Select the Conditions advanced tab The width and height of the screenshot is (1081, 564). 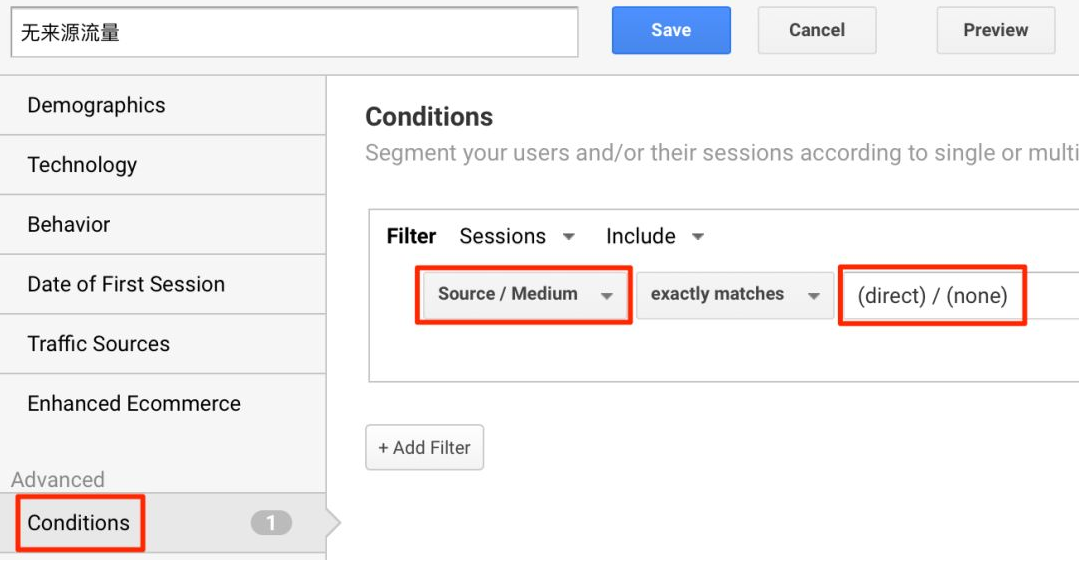(79, 523)
